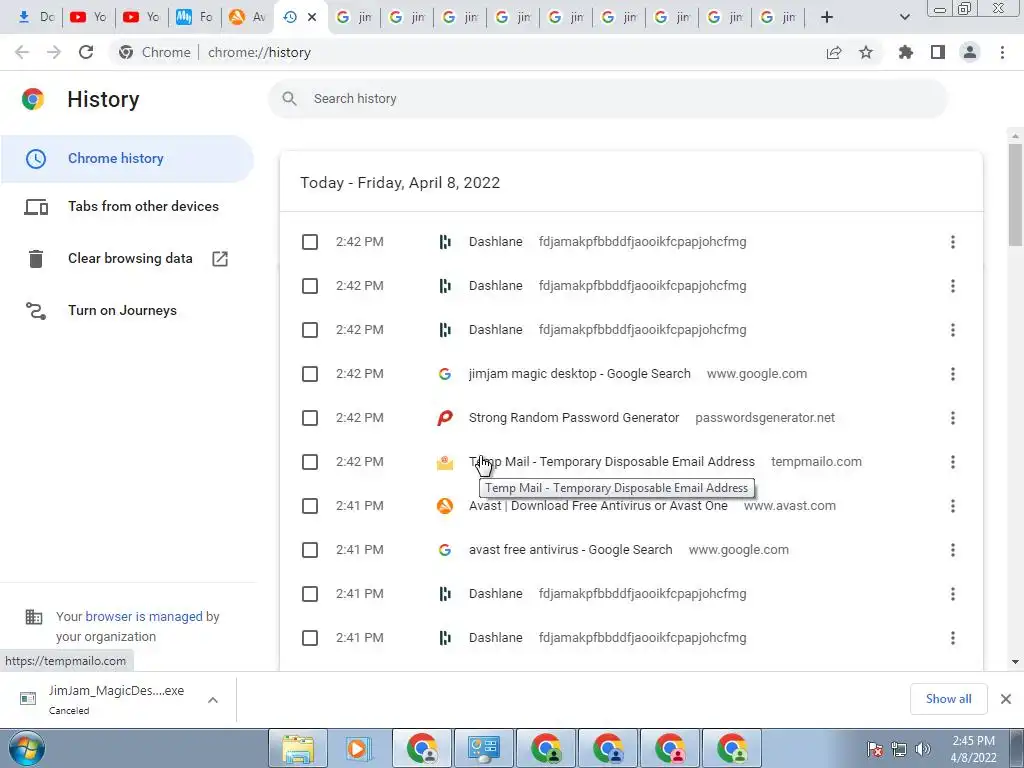Click the search magnifier icon in history
Viewport: 1024px width, 768px height.
tap(289, 99)
